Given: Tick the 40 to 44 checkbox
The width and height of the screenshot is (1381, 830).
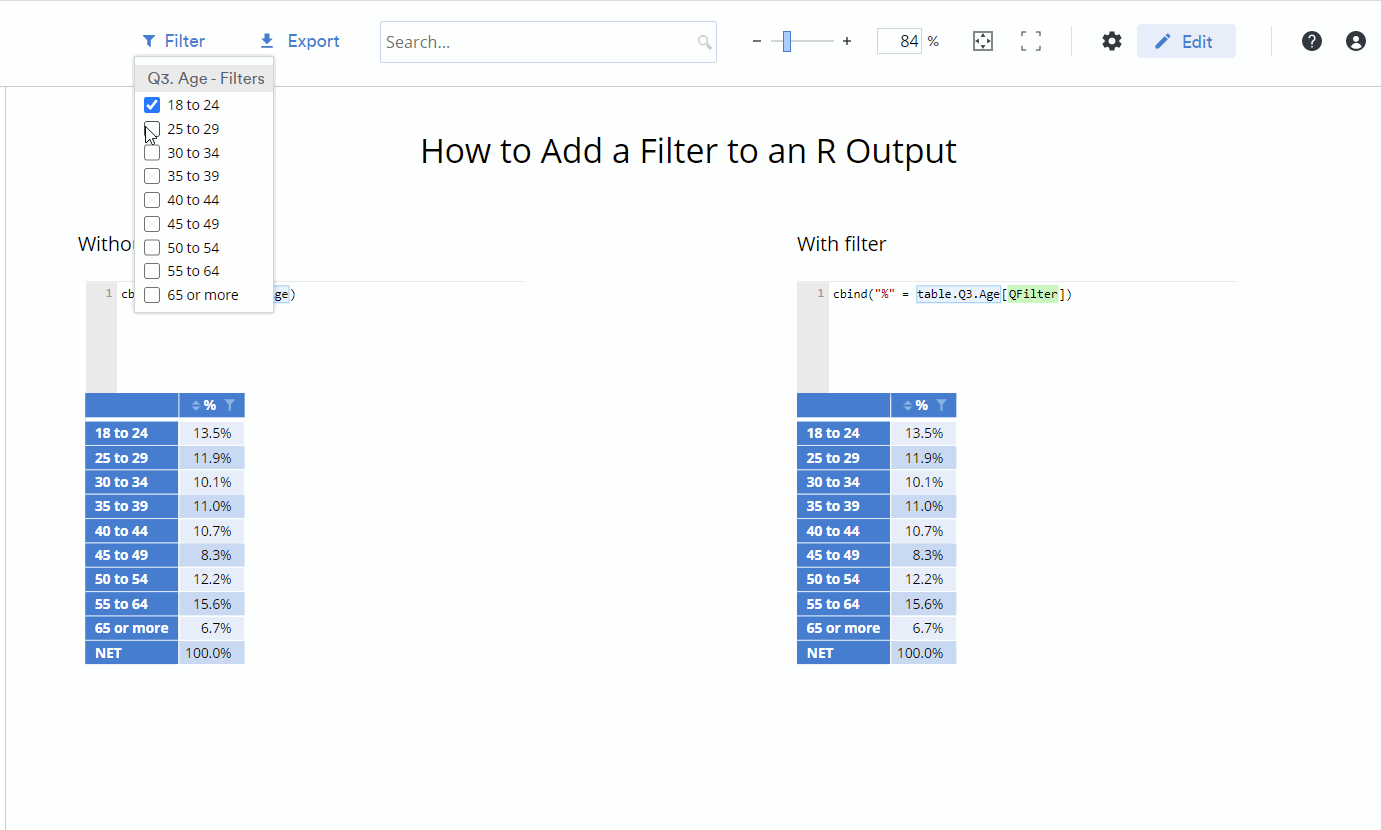Looking at the screenshot, I should coord(152,200).
